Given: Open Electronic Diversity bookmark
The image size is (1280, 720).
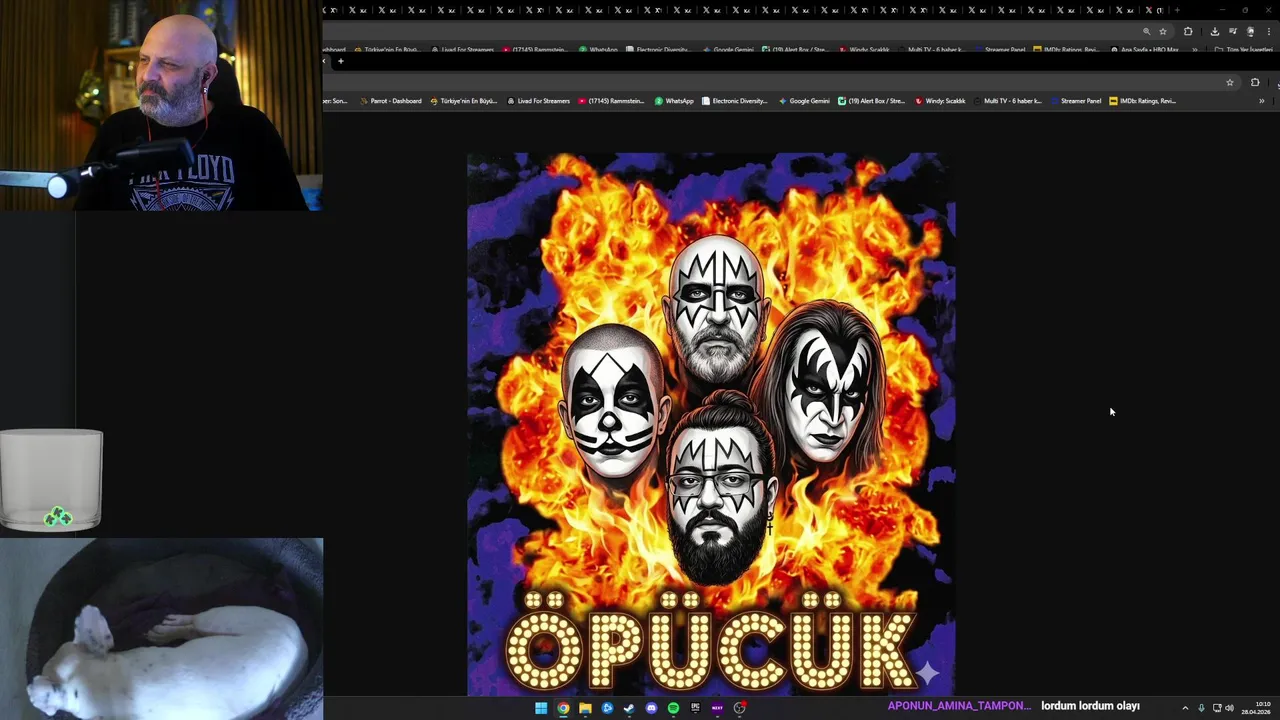Looking at the screenshot, I should tap(734, 101).
